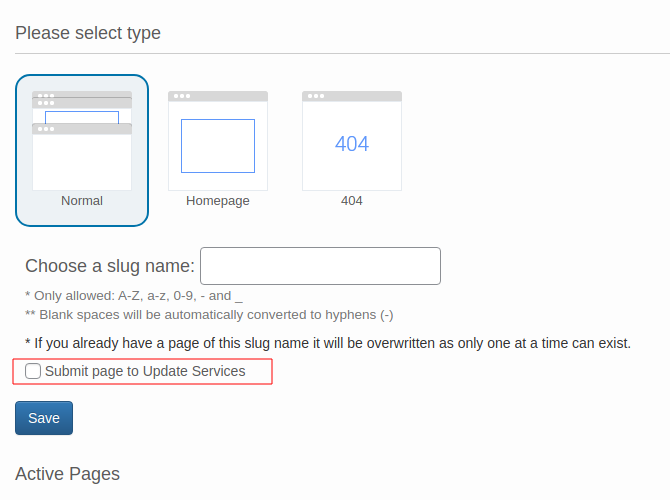Image resolution: width=670 pixels, height=500 pixels.
Task: Click the Save button
Action: tap(44, 418)
